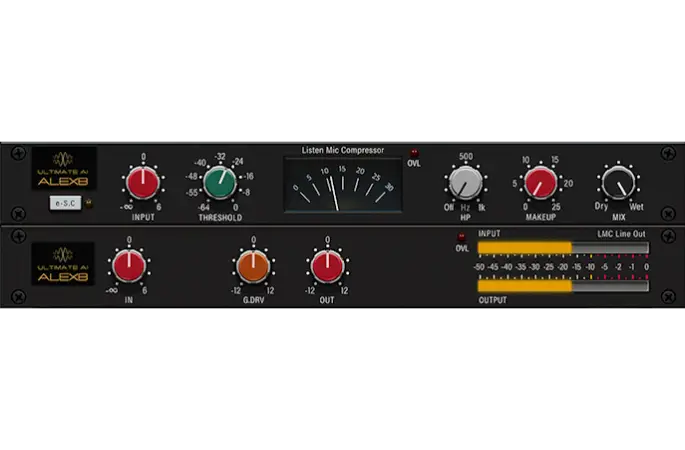The image size is (685, 450).
Task: Click the red OUT knob
Action: 327,266
